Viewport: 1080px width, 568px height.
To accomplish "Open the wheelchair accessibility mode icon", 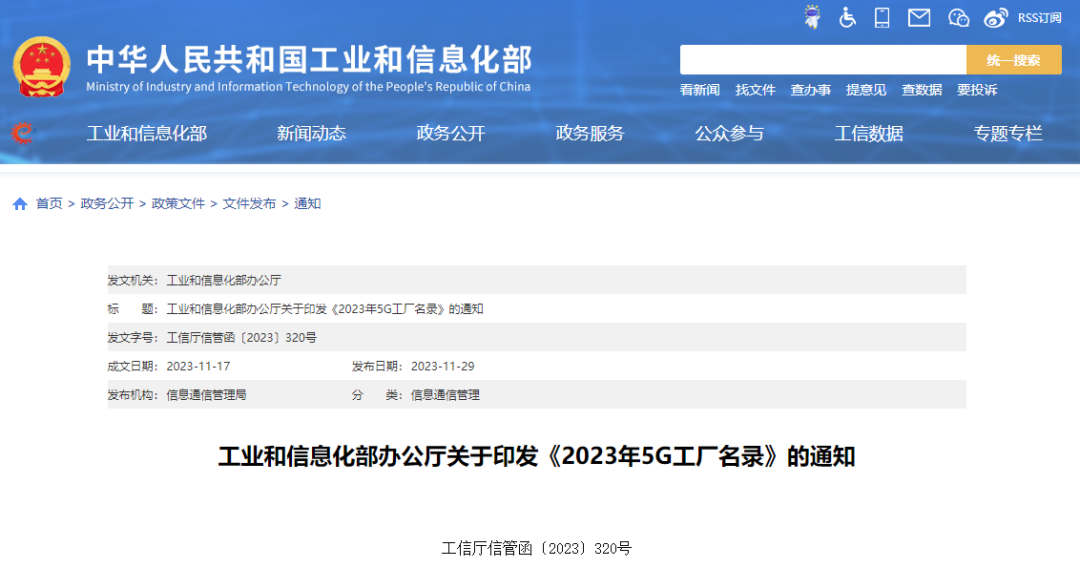I will click(847, 17).
